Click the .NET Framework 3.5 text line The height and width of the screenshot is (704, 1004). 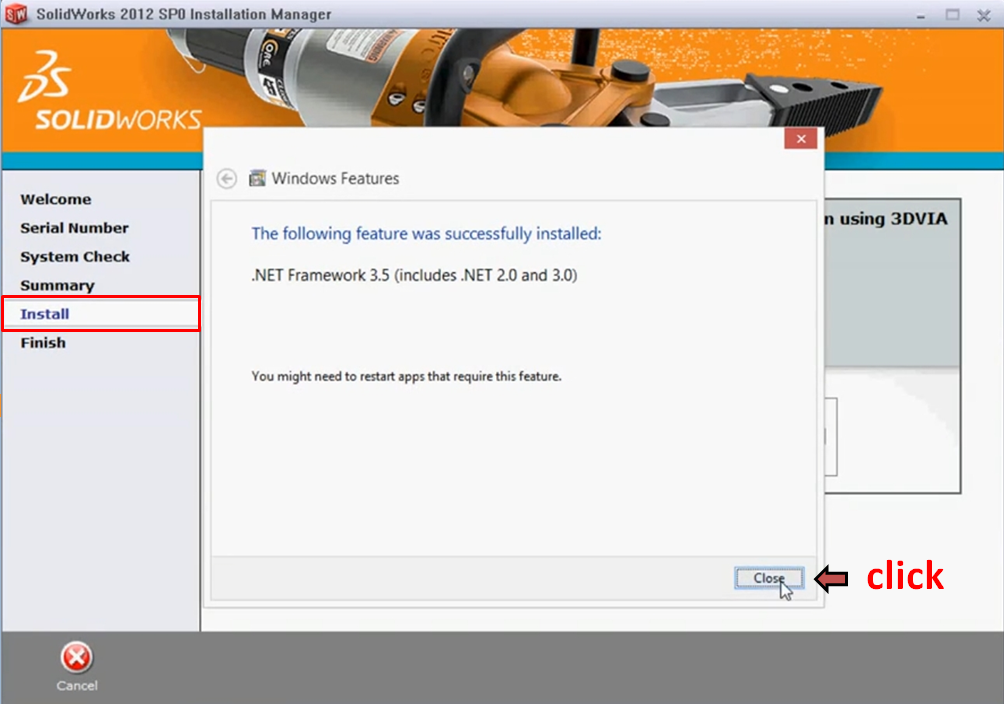pyautogui.click(x=414, y=275)
